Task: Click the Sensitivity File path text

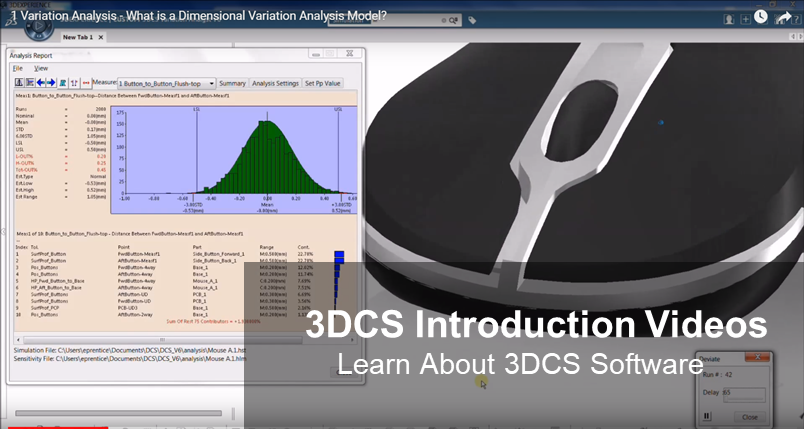Action: (x=130, y=359)
